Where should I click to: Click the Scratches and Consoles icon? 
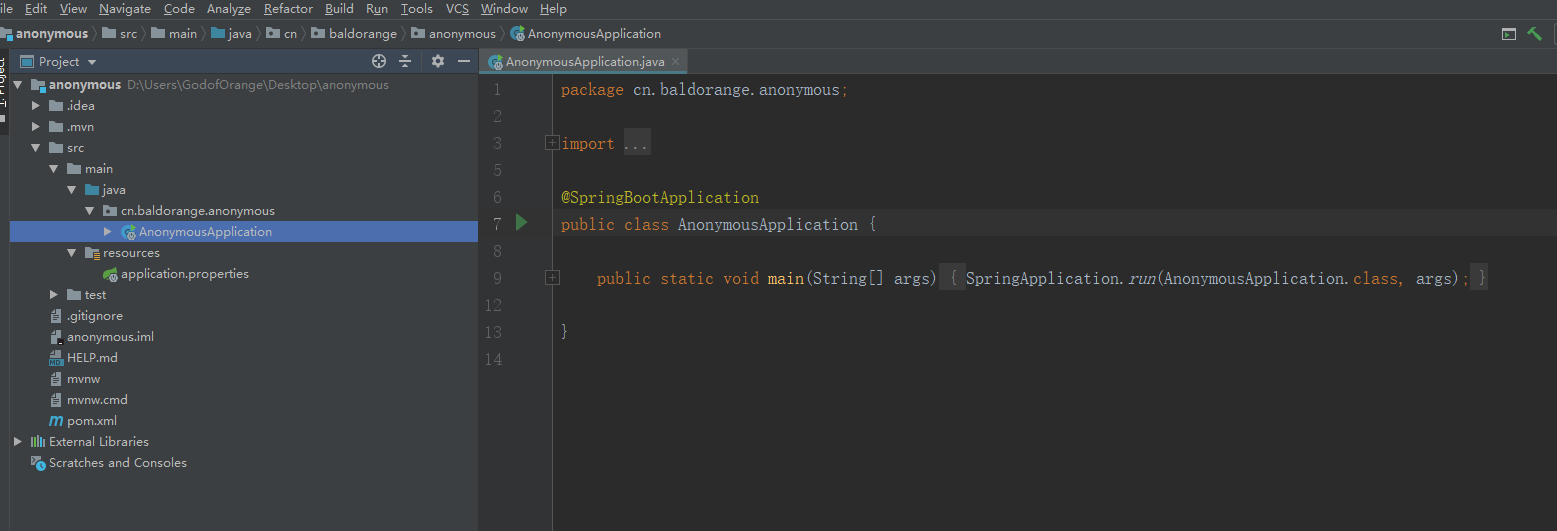click(38, 463)
